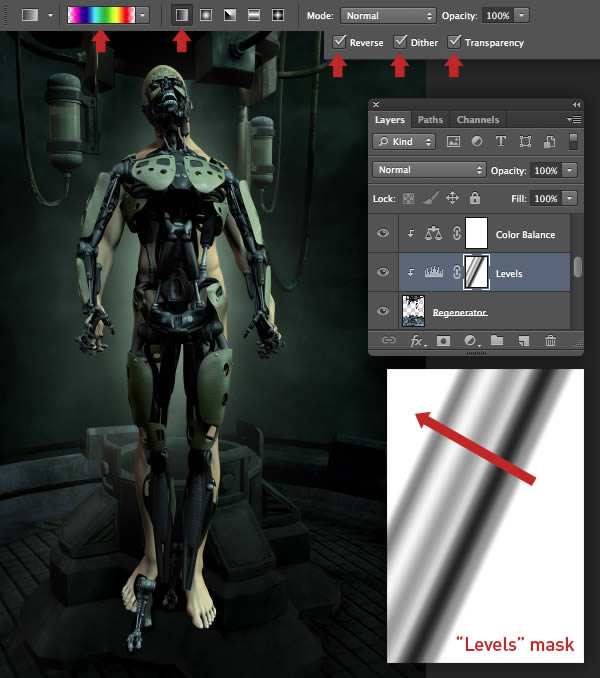
Task: Filter layers by type layer icon
Action: coord(501,141)
